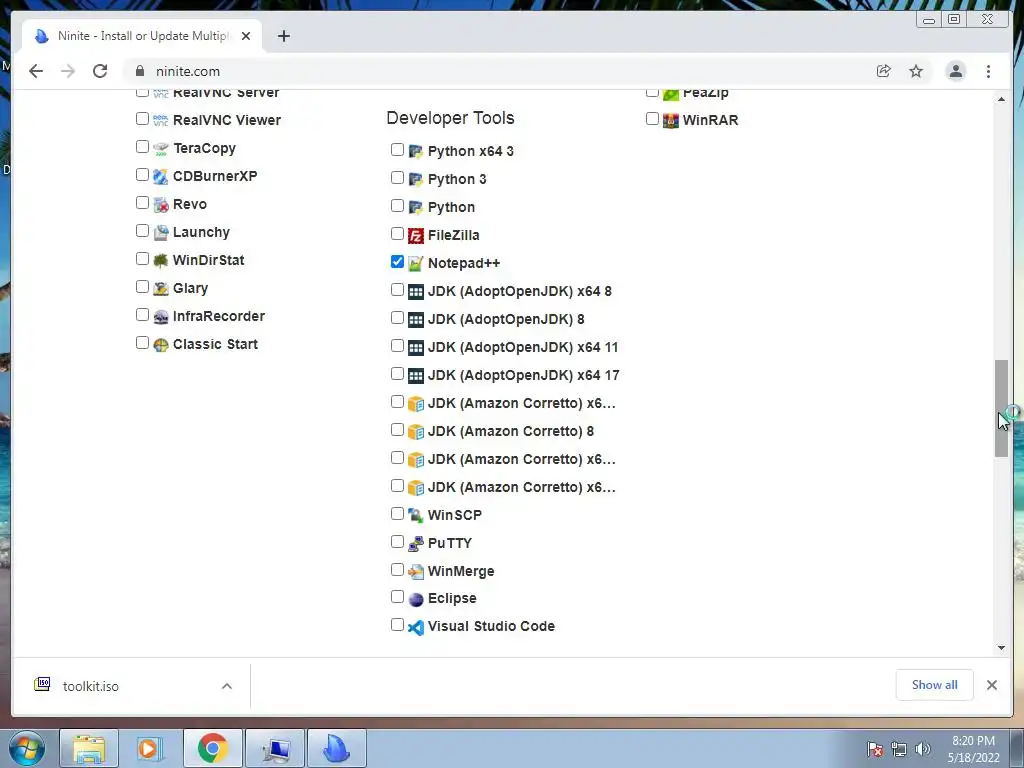Click the RealVNC Viewer icon
1024x768 pixels.
[x=161, y=120]
